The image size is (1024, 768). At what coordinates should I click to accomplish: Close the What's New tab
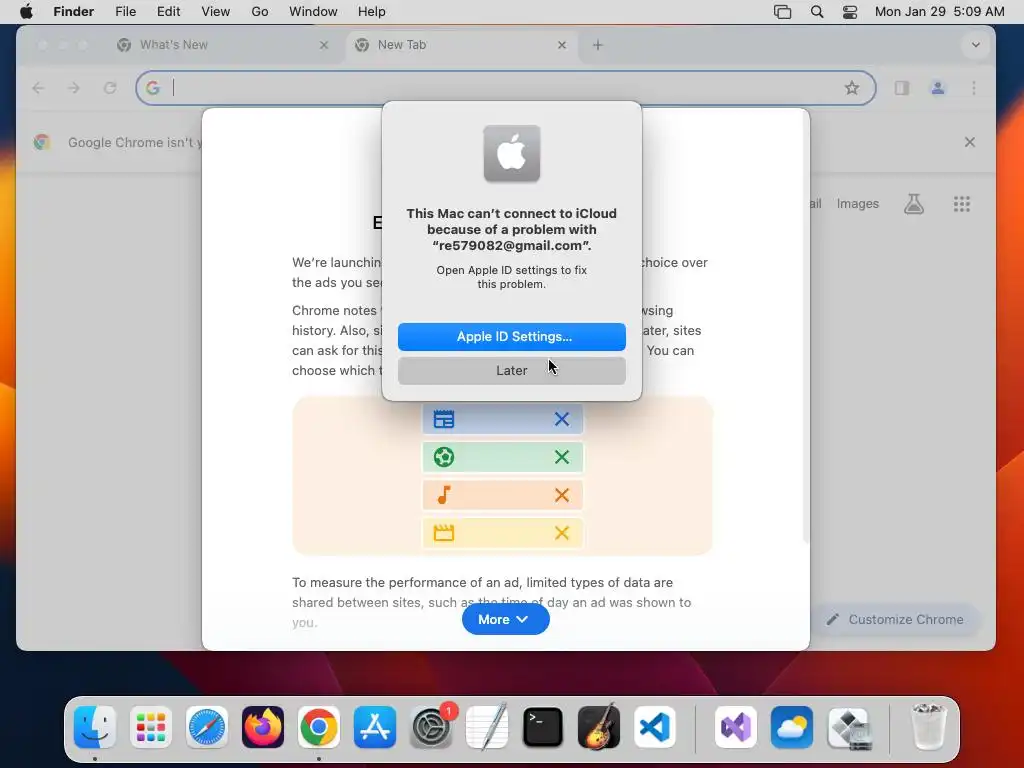pos(324,45)
